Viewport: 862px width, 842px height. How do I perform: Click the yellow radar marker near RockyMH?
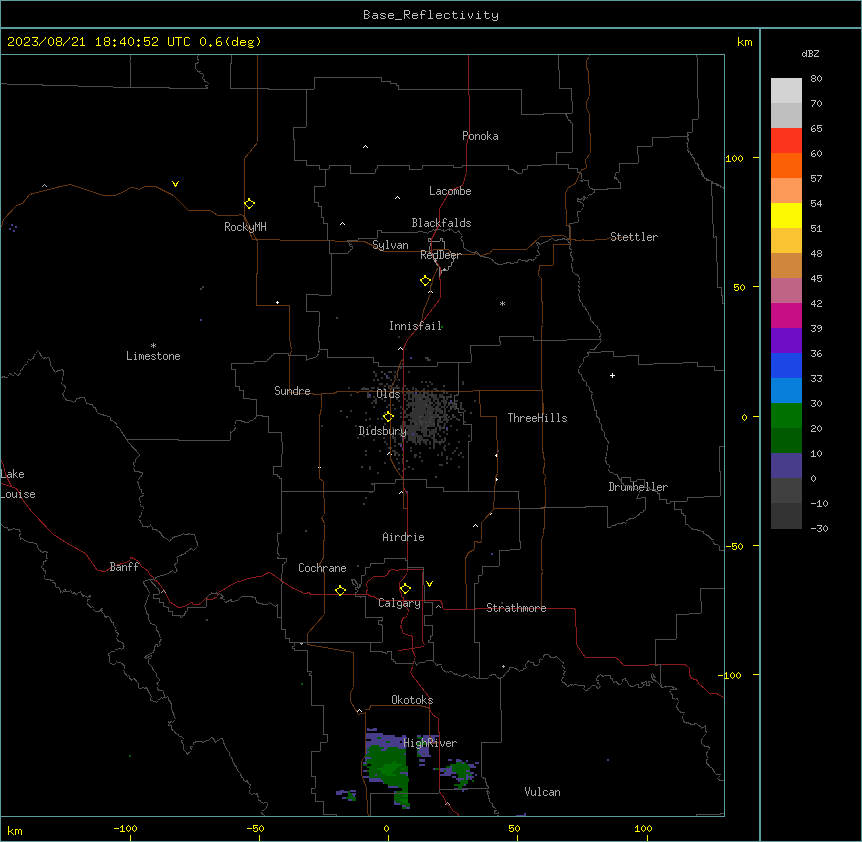pyautogui.click(x=250, y=204)
